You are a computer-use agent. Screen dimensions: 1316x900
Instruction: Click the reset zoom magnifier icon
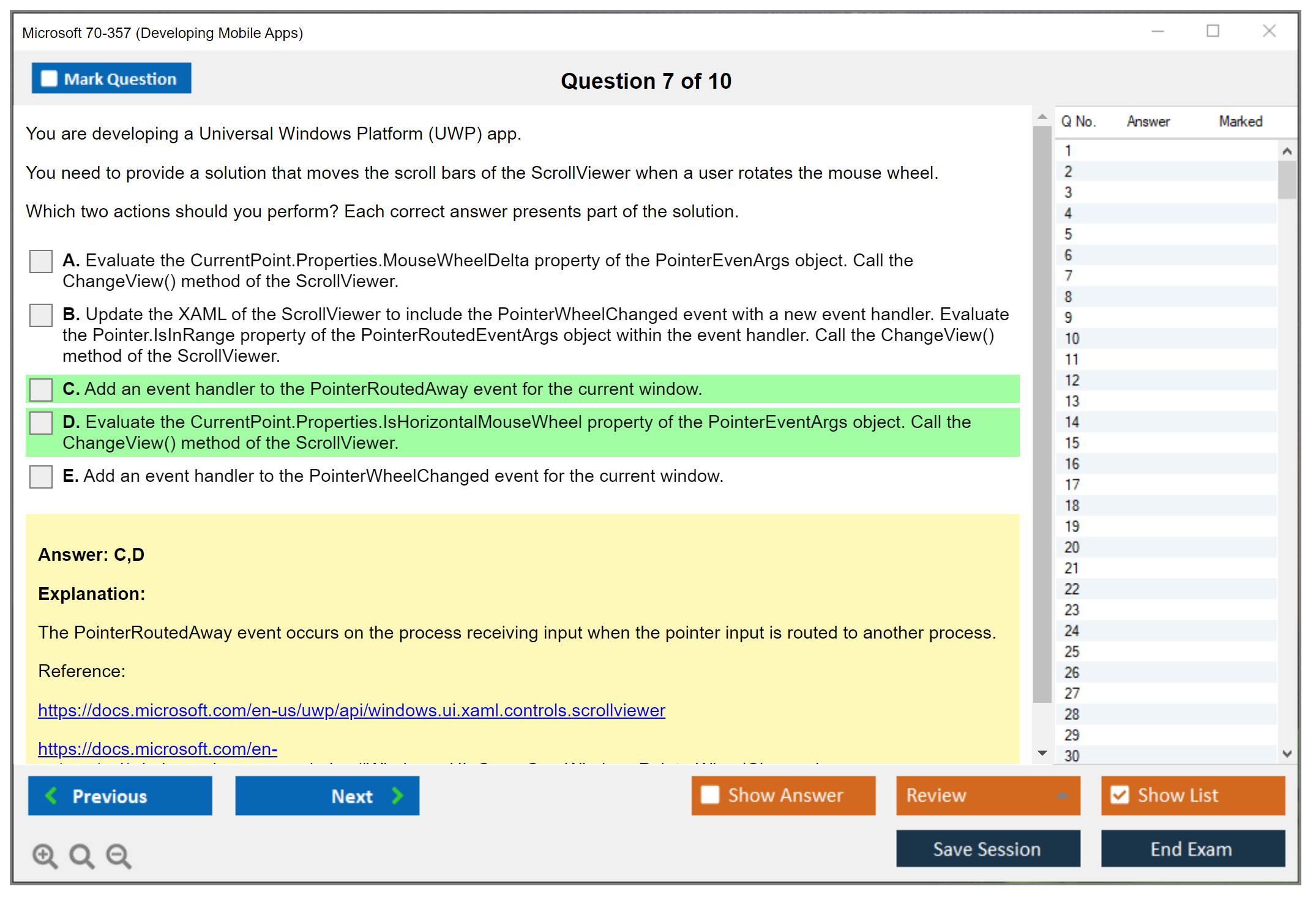tap(81, 855)
